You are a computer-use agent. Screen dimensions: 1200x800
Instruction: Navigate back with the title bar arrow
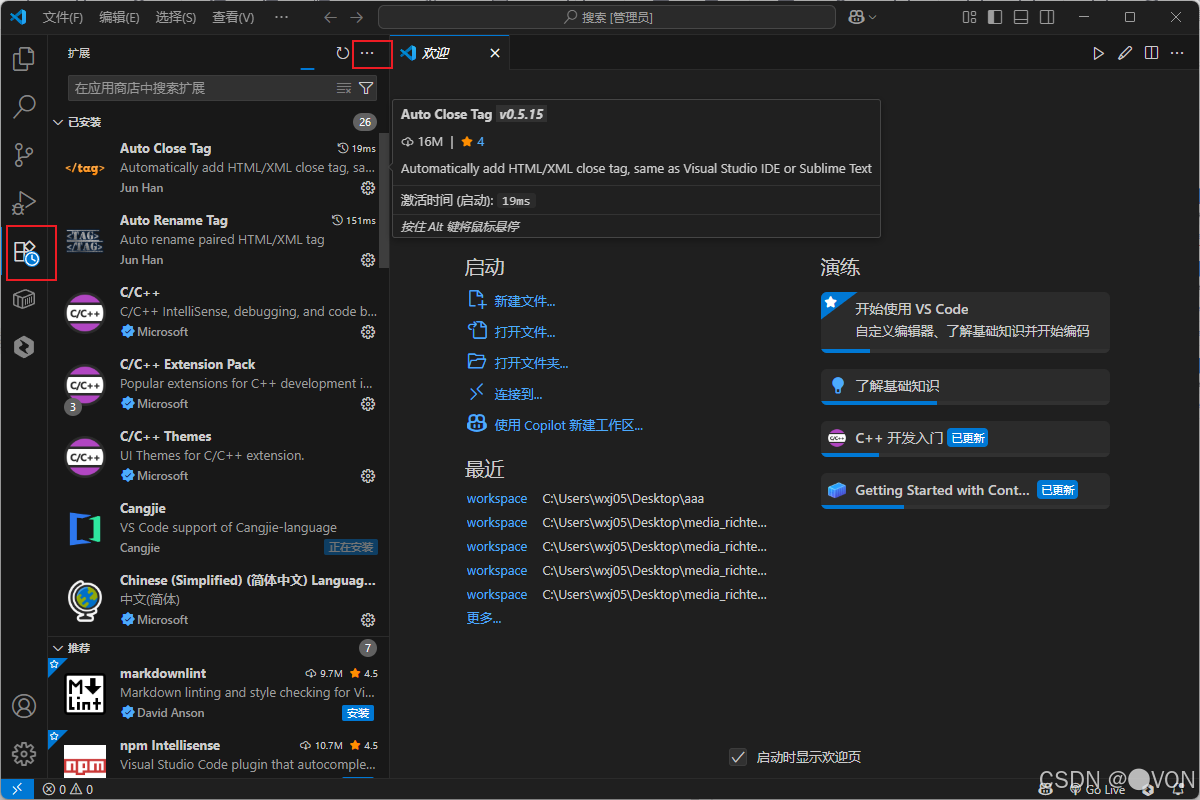coord(331,17)
